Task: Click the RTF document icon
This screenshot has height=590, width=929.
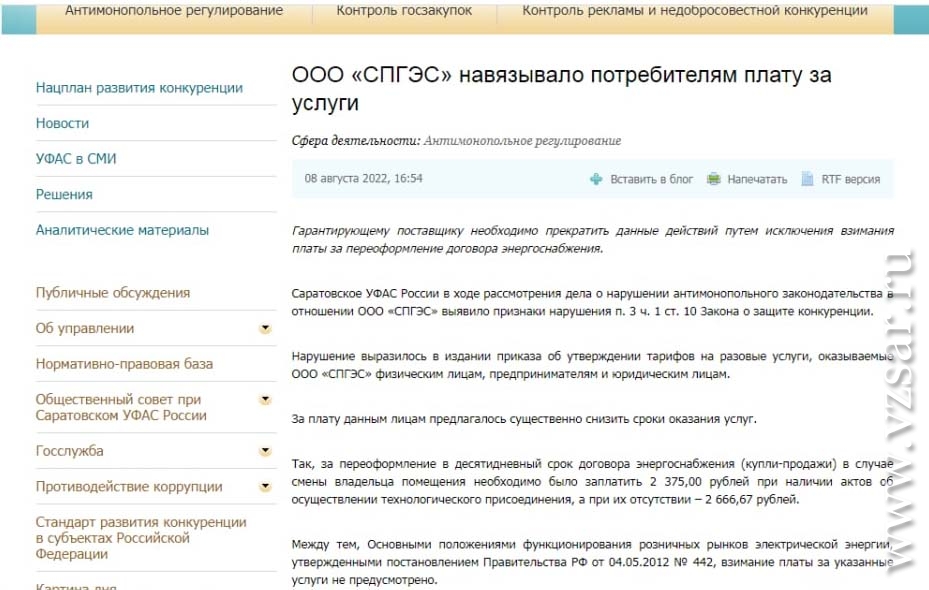Action: (807, 179)
